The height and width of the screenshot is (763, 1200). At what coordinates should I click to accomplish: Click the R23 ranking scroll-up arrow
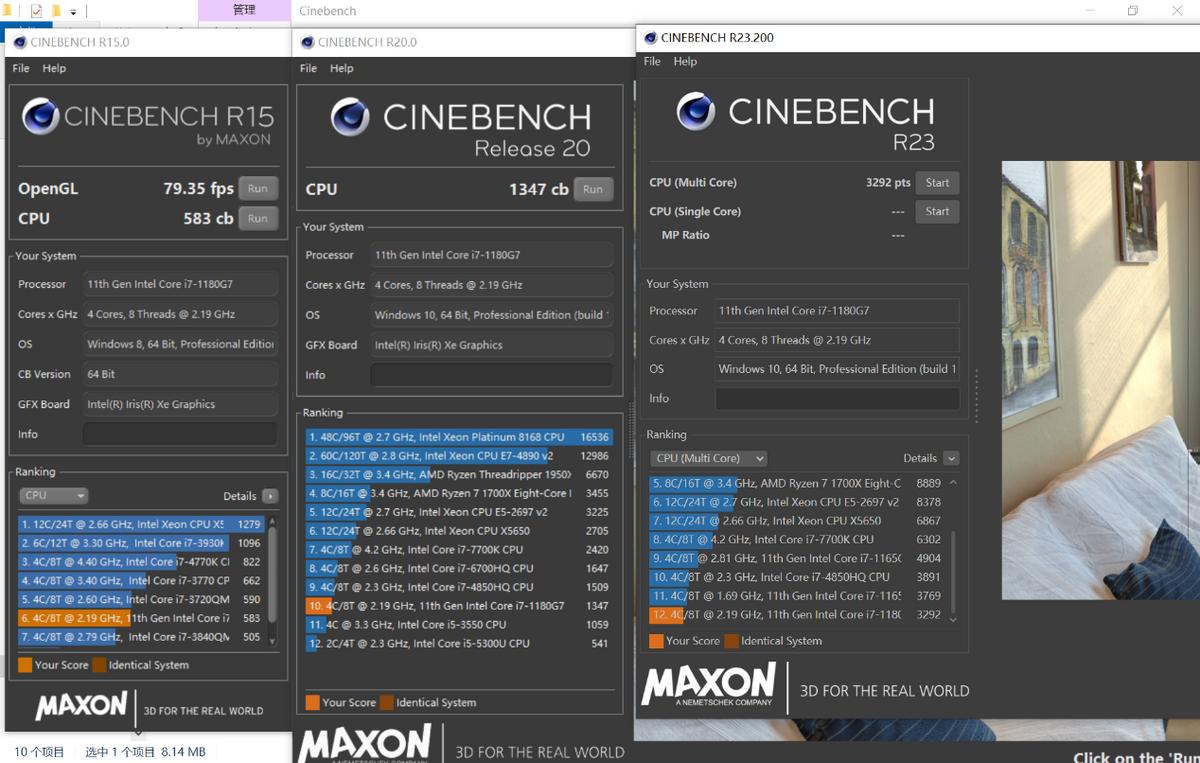952,483
